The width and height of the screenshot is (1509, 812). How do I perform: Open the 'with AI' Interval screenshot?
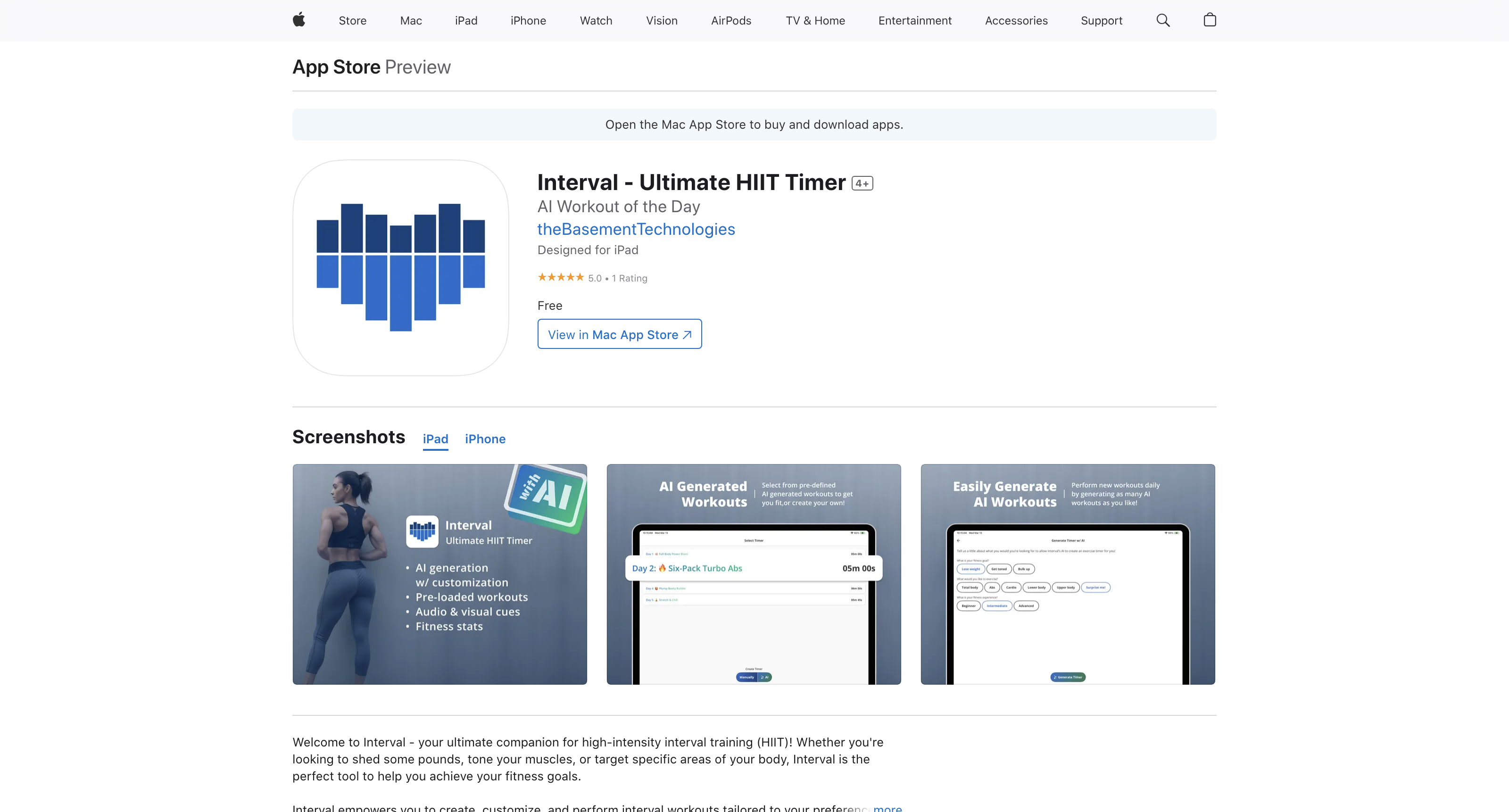point(440,574)
